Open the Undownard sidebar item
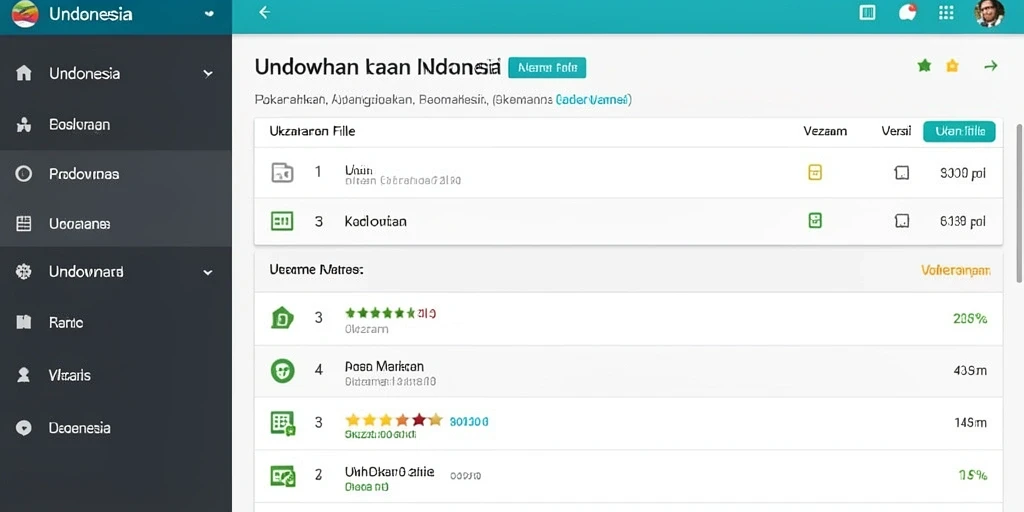 click(x=86, y=272)
